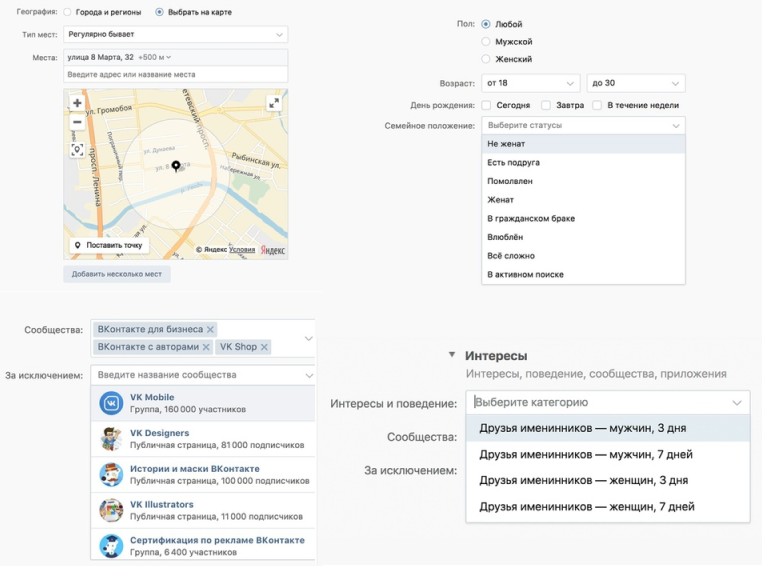
Task: Select 'В активном поиске' status option
Action: (583, 274)
